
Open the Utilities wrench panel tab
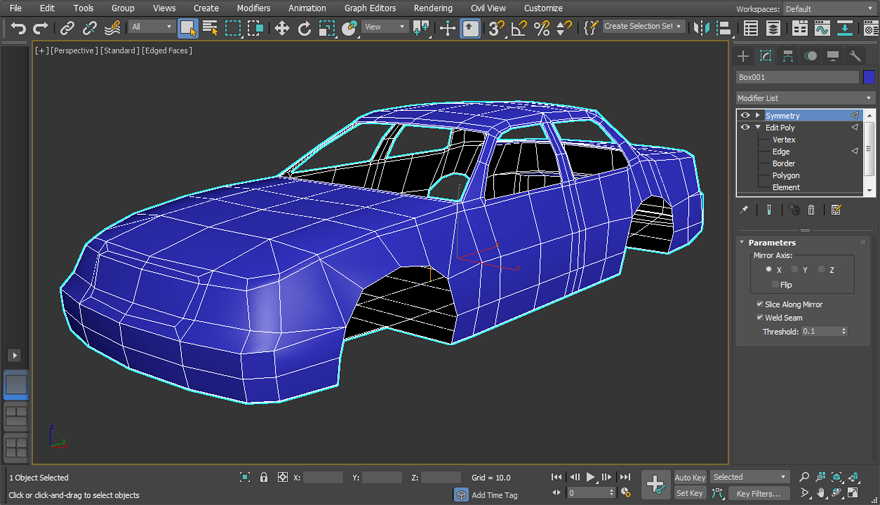click(855, 56)
